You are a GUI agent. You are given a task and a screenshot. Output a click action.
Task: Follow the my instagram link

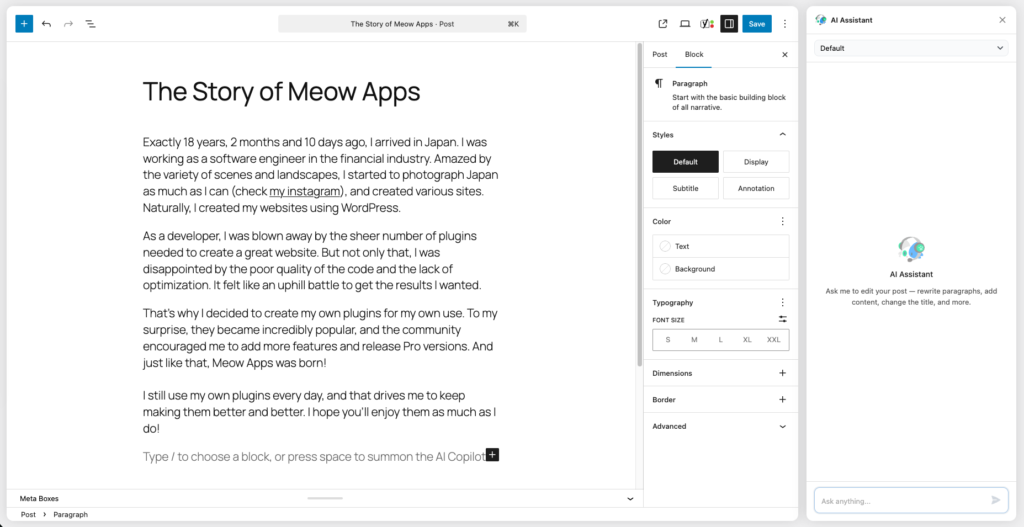click(305, 191)
